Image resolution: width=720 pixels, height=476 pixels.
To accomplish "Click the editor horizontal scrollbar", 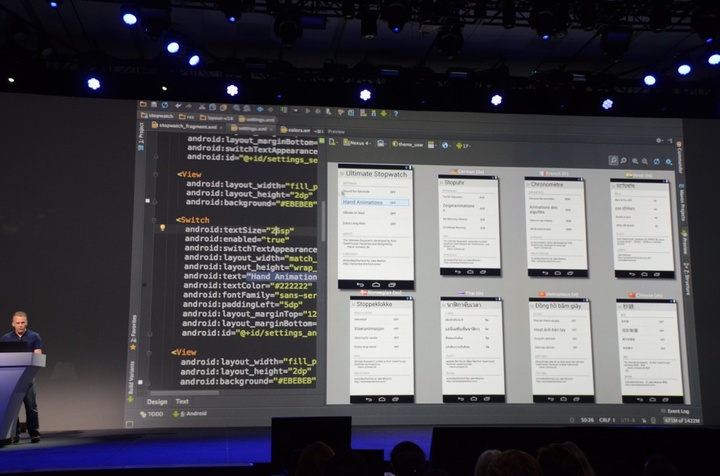I will tap(185, 393).
